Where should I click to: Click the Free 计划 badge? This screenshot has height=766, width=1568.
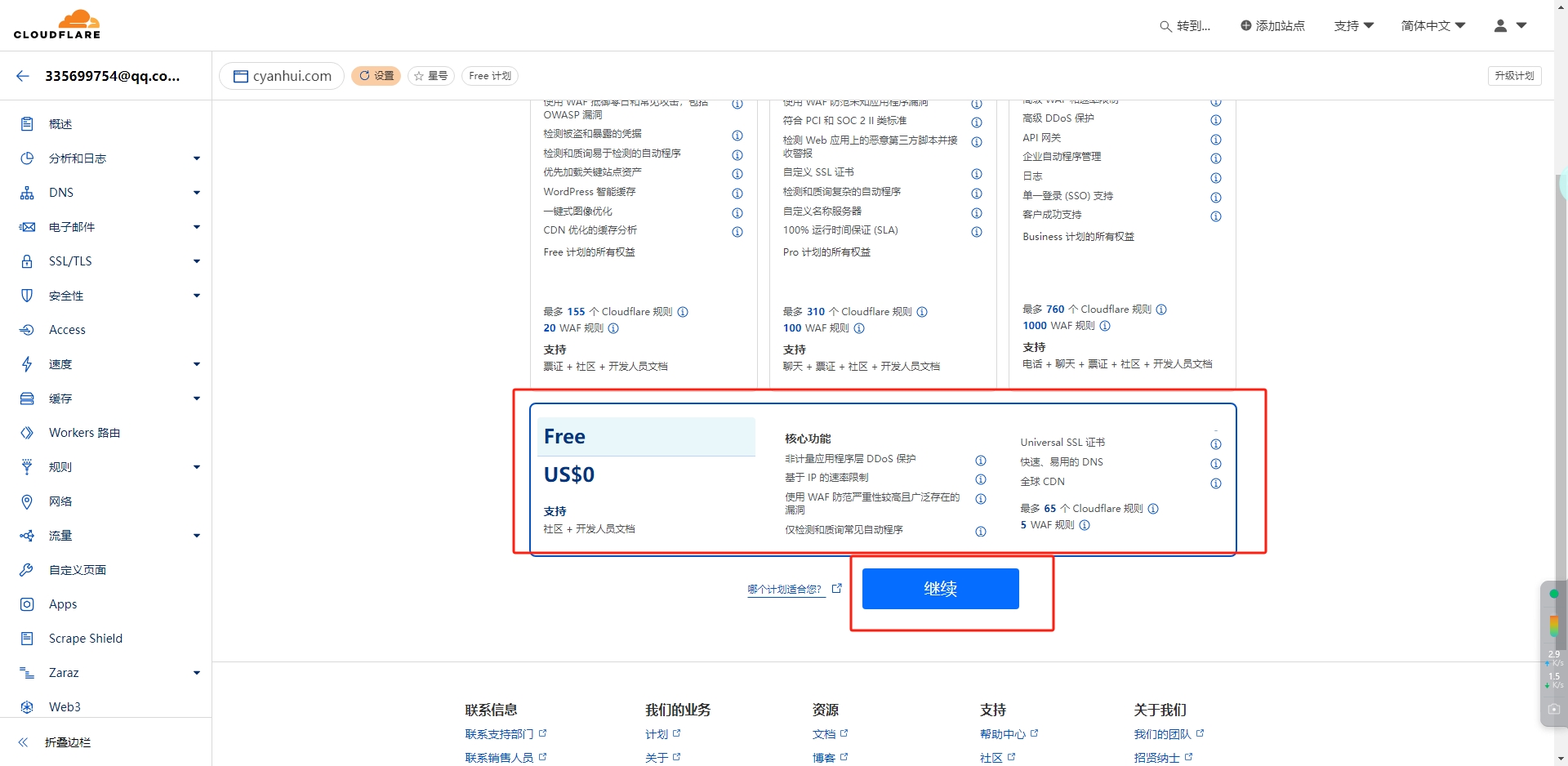tap(490, 76)
